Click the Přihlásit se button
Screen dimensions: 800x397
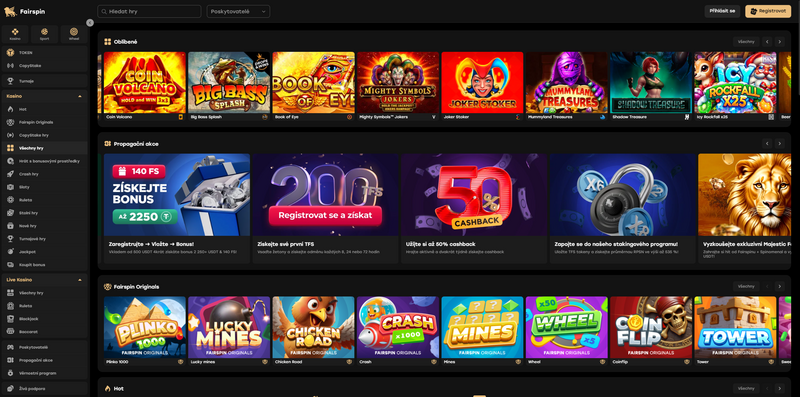(722, 11)
